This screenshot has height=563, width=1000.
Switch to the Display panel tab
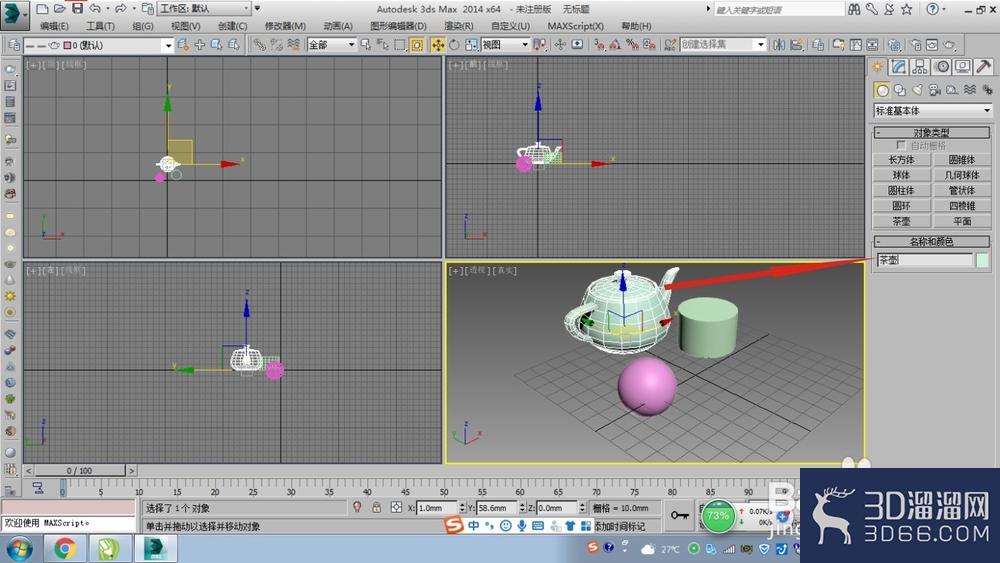[x=962, y=66]
